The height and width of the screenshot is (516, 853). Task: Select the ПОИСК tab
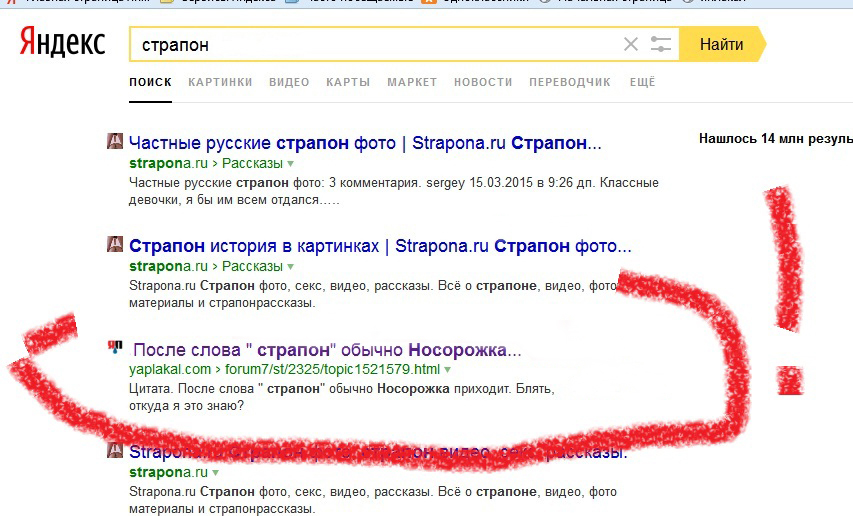tap(150, 82)
